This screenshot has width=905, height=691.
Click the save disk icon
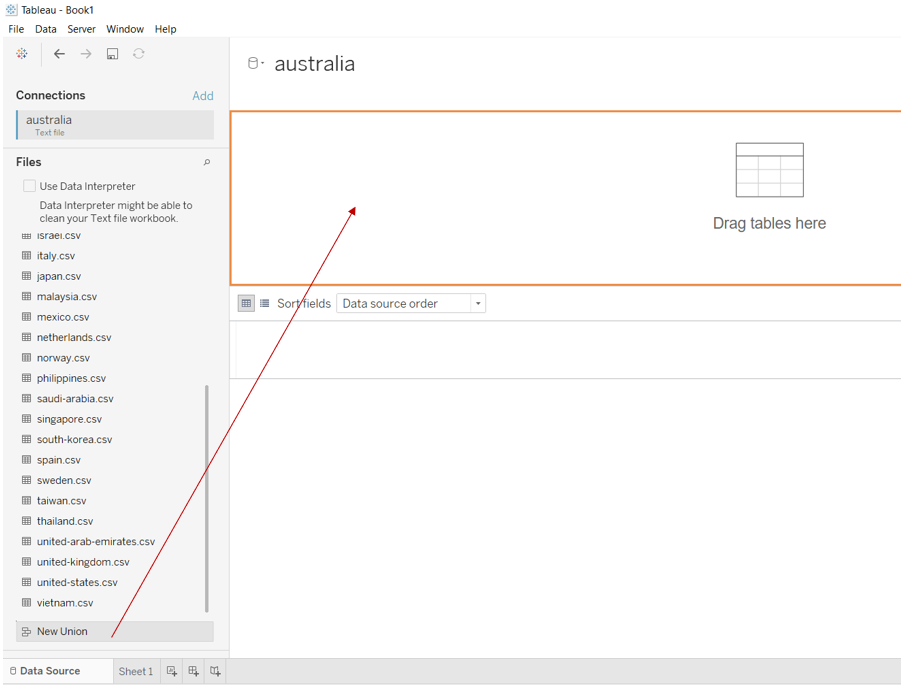coord(112,54)
